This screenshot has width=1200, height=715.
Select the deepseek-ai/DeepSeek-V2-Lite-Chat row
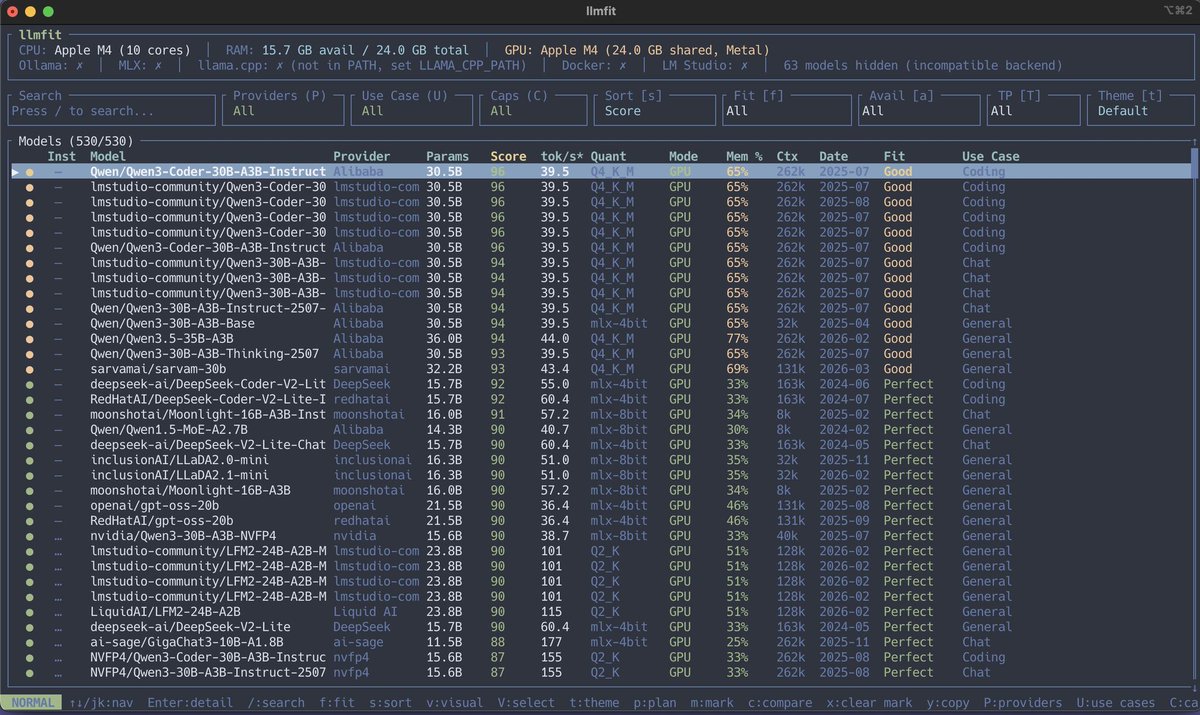pyautogui.click(x=601, y=445)
